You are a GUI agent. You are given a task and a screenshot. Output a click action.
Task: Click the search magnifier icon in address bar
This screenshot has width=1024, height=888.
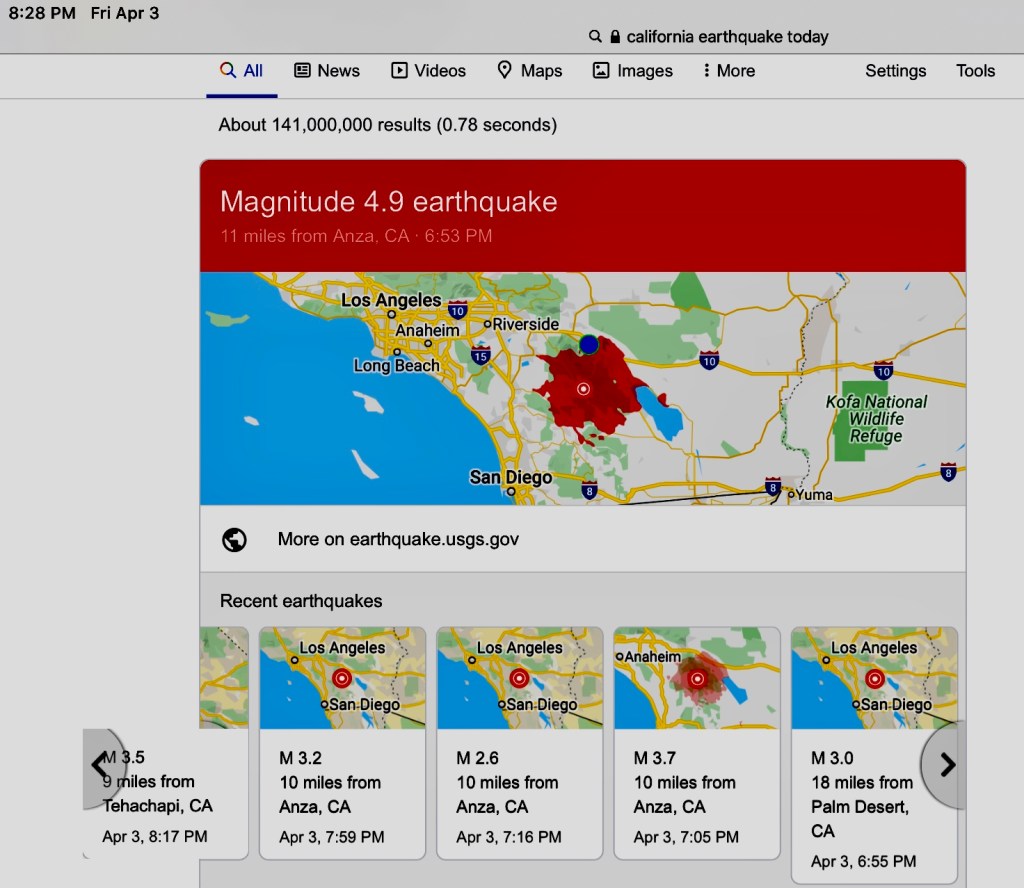point(595,37)
